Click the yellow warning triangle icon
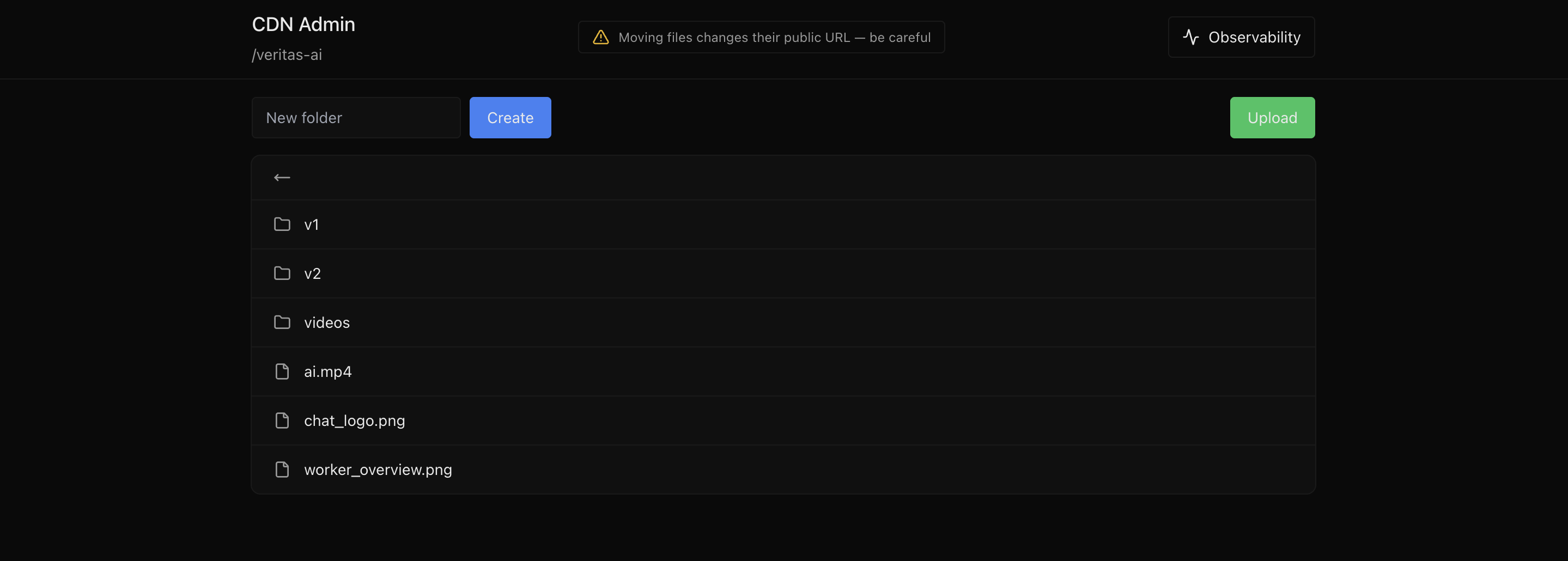The image size is (1568, 561). (x=601, y=38)
